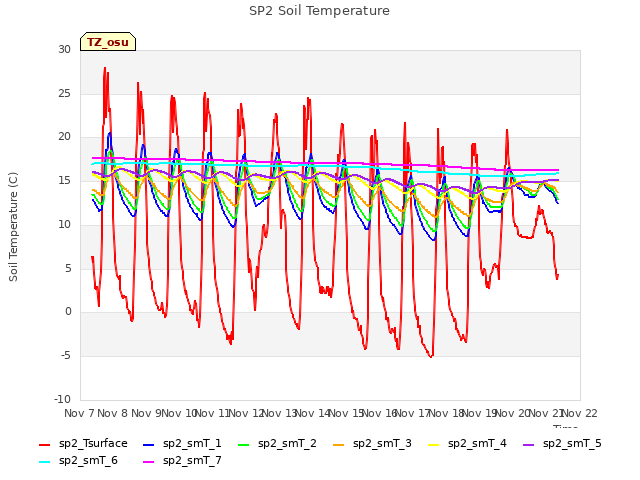Click the blue sp2_smT_1 legend swatch
This screenshot has height=480, width=640.
[x=149, y=444]
